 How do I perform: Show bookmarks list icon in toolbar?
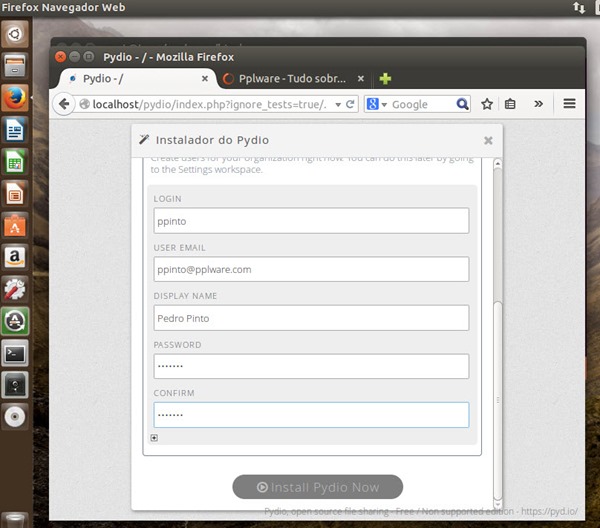tap(510, 104)
